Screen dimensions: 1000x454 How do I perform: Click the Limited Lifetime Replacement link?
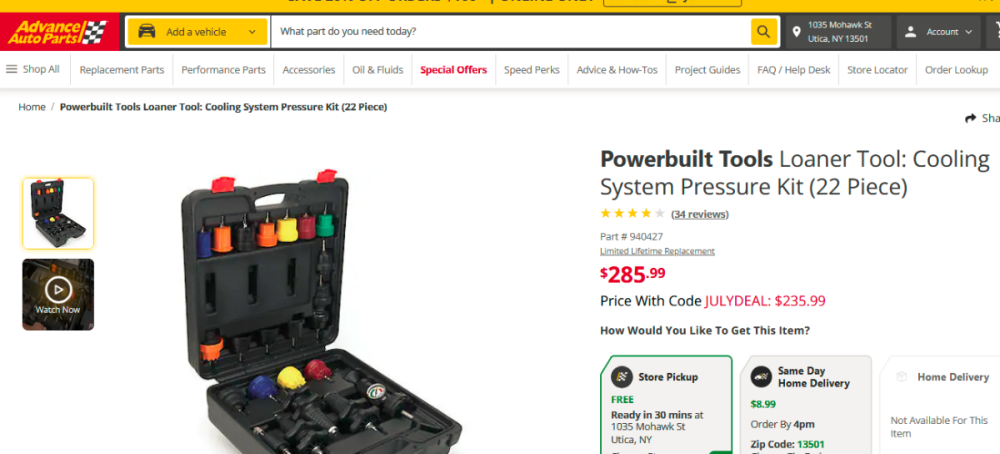point(657,251)
